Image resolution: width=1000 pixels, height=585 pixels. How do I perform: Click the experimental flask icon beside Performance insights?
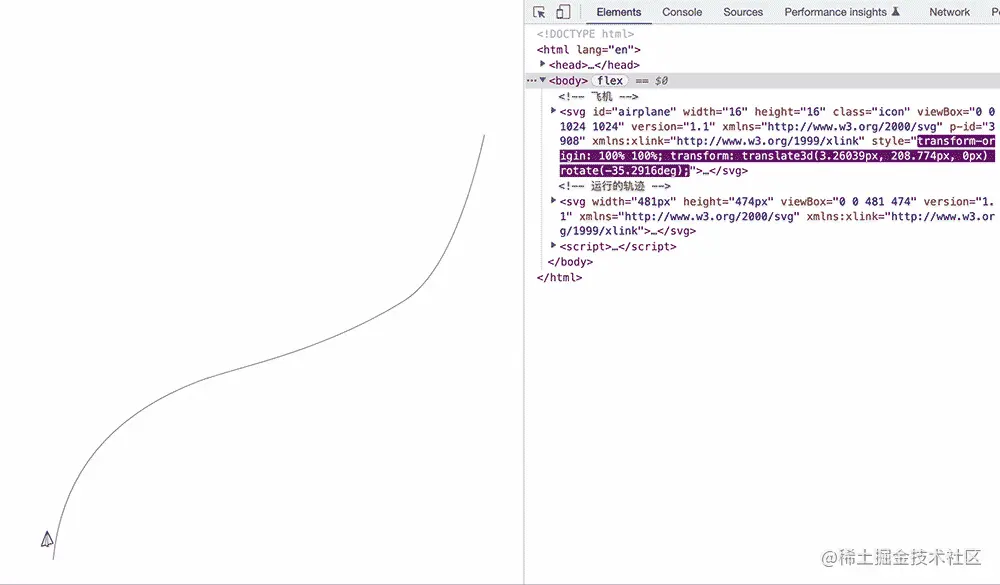[x=895, y=11]
